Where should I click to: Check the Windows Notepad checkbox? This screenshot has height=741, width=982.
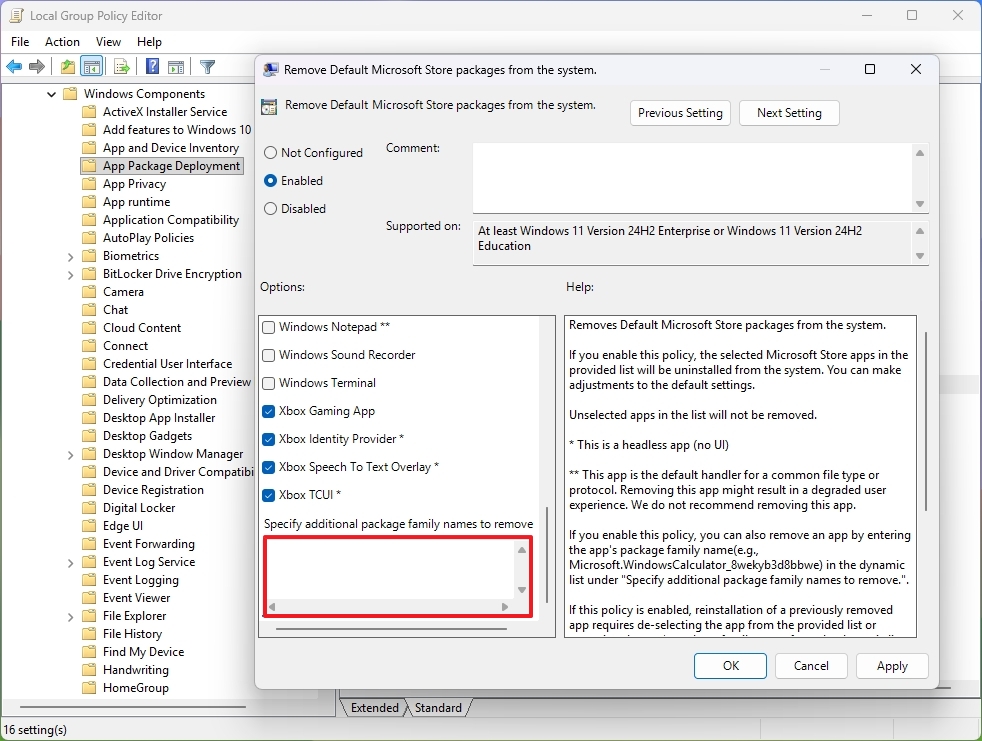coord(269,327)
